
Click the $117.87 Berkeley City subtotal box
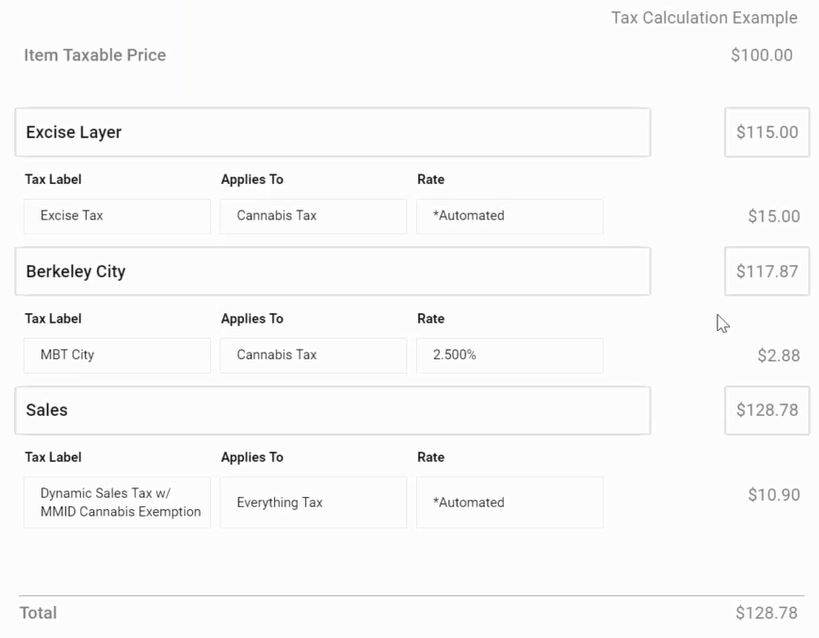[767, 271]
